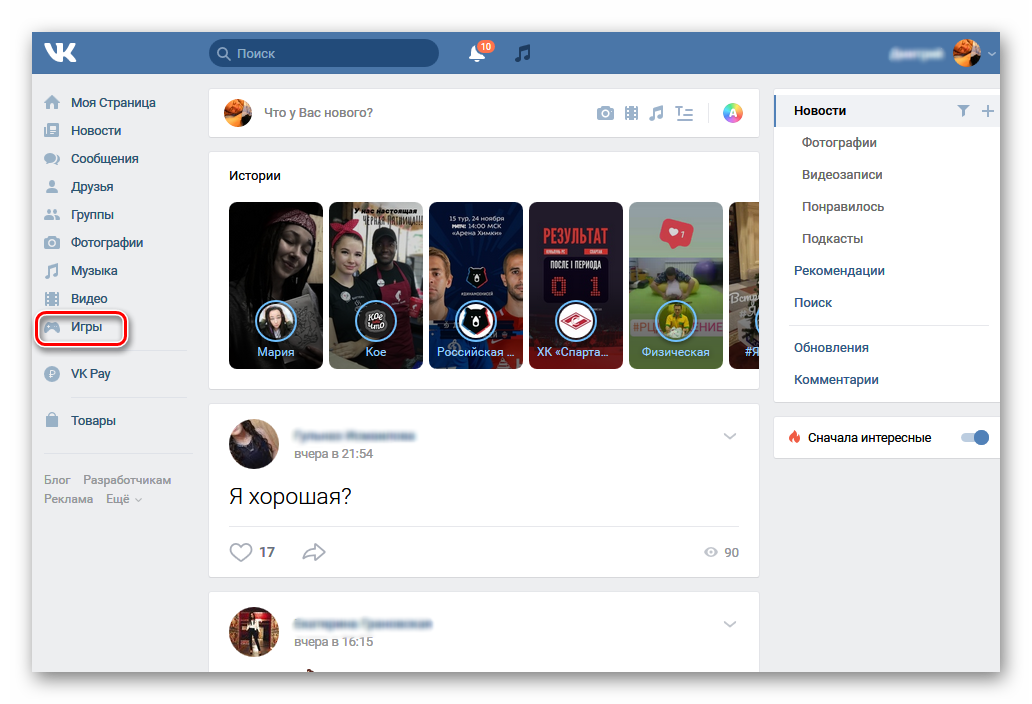Click the VK logo in header

[x=60, y=53]
